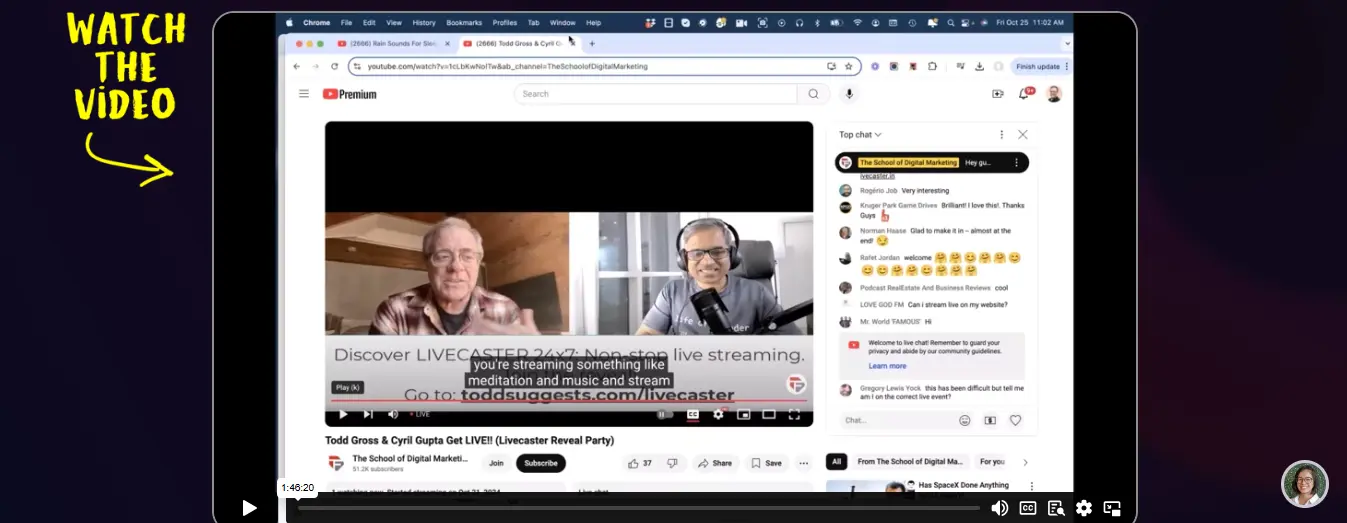
Task: Dislike the livestream video
Action: click(672, 463)
